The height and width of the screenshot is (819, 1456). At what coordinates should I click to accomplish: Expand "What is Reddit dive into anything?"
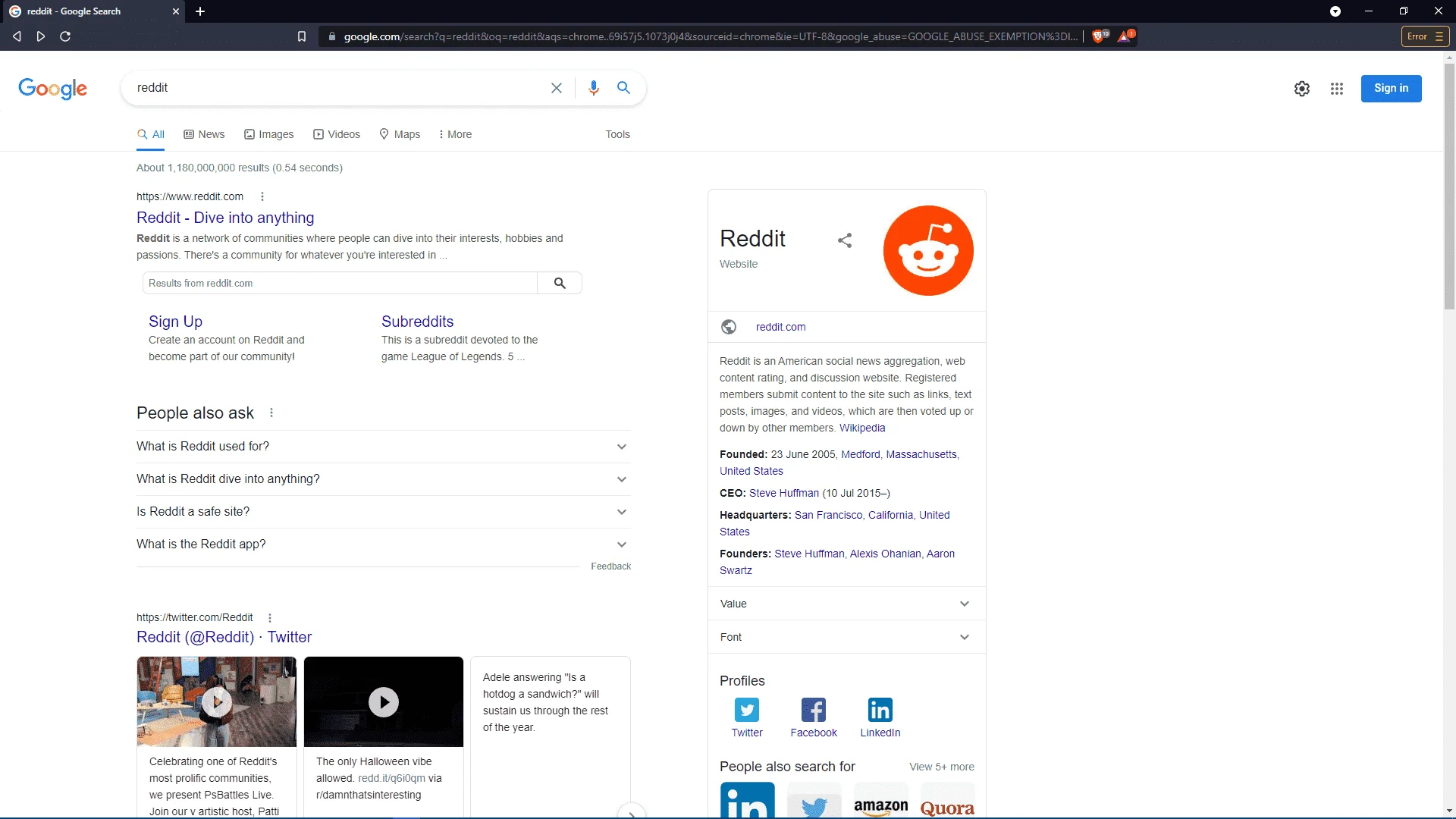(384, 479)
